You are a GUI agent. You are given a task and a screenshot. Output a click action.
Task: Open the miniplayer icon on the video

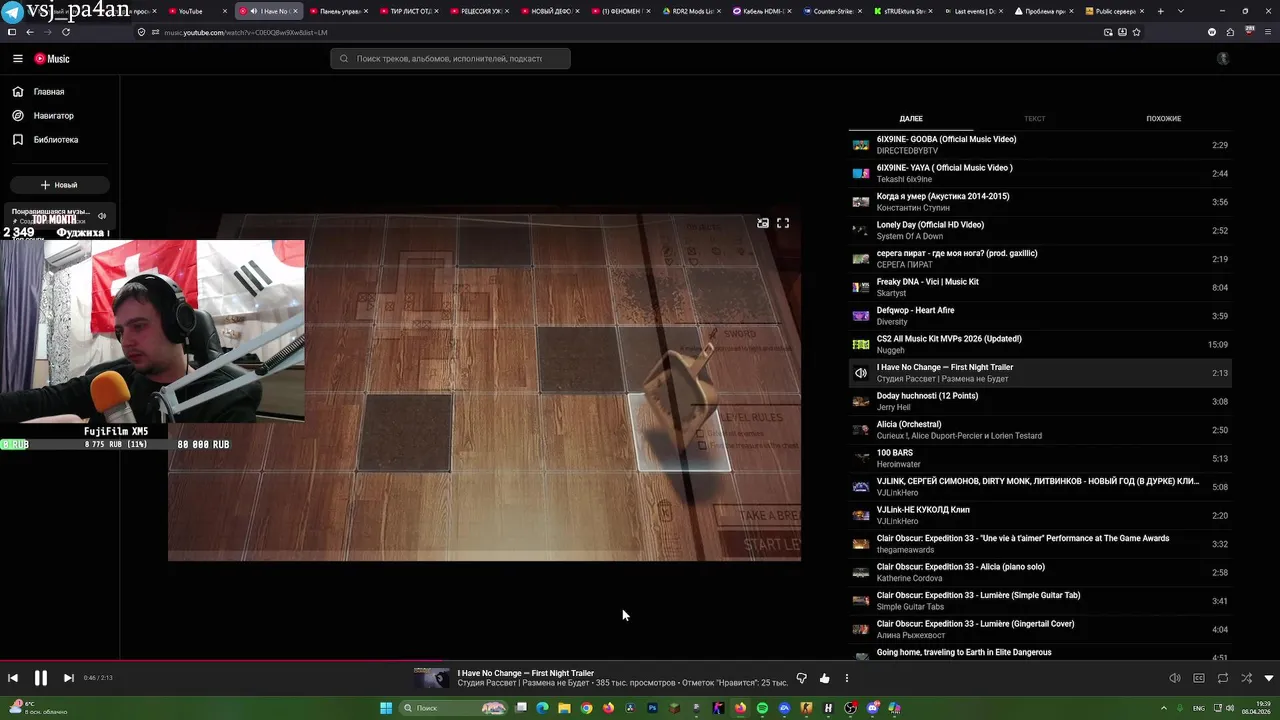[763, 223]
